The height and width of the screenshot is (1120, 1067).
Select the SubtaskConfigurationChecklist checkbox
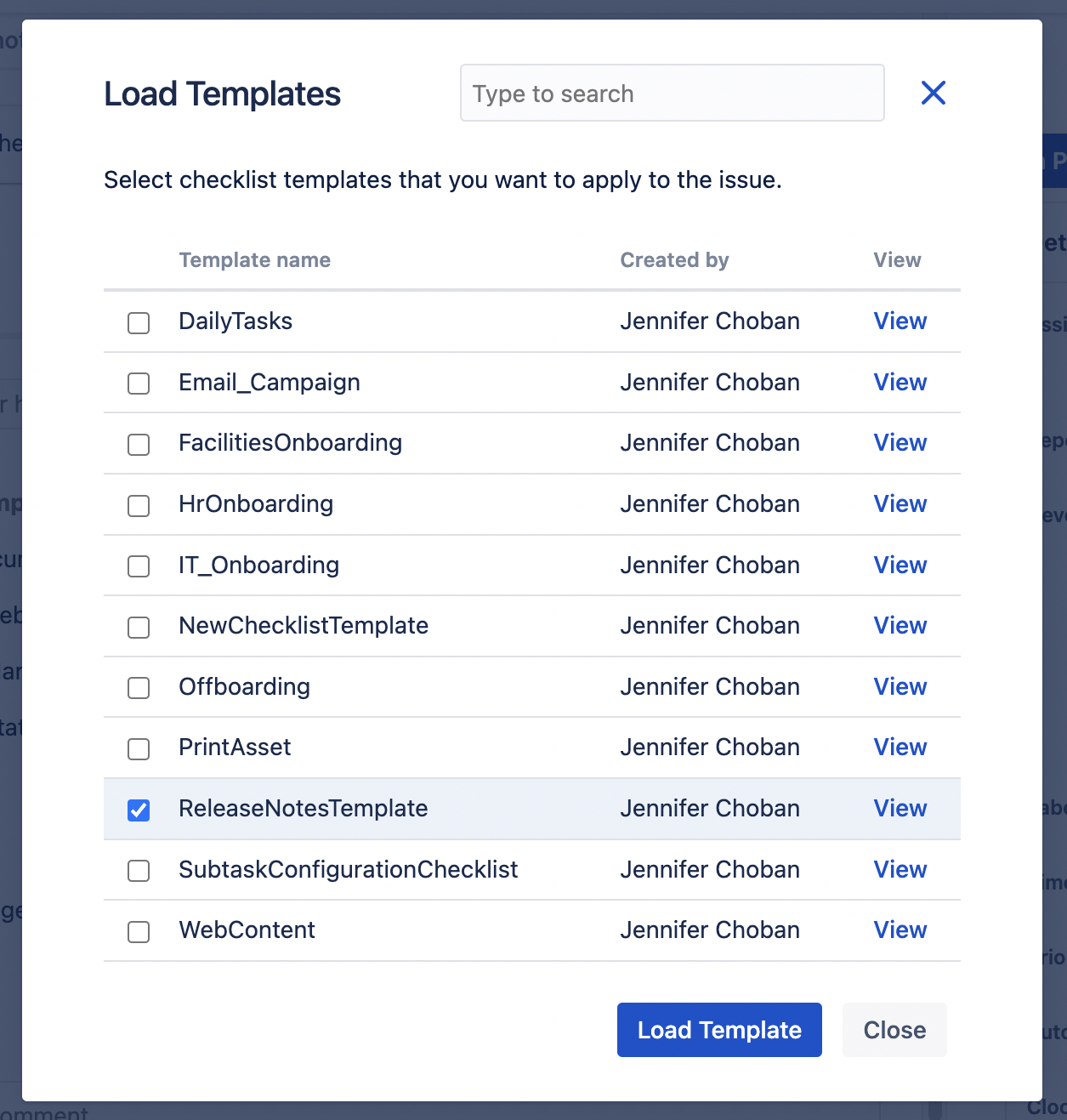[x=138, y=871]
